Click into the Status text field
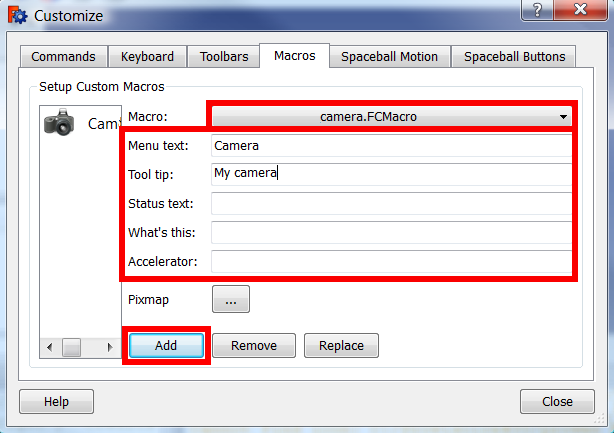Viewport: 614px width, 433px height. pyautogui.click(x=391, y=204)
